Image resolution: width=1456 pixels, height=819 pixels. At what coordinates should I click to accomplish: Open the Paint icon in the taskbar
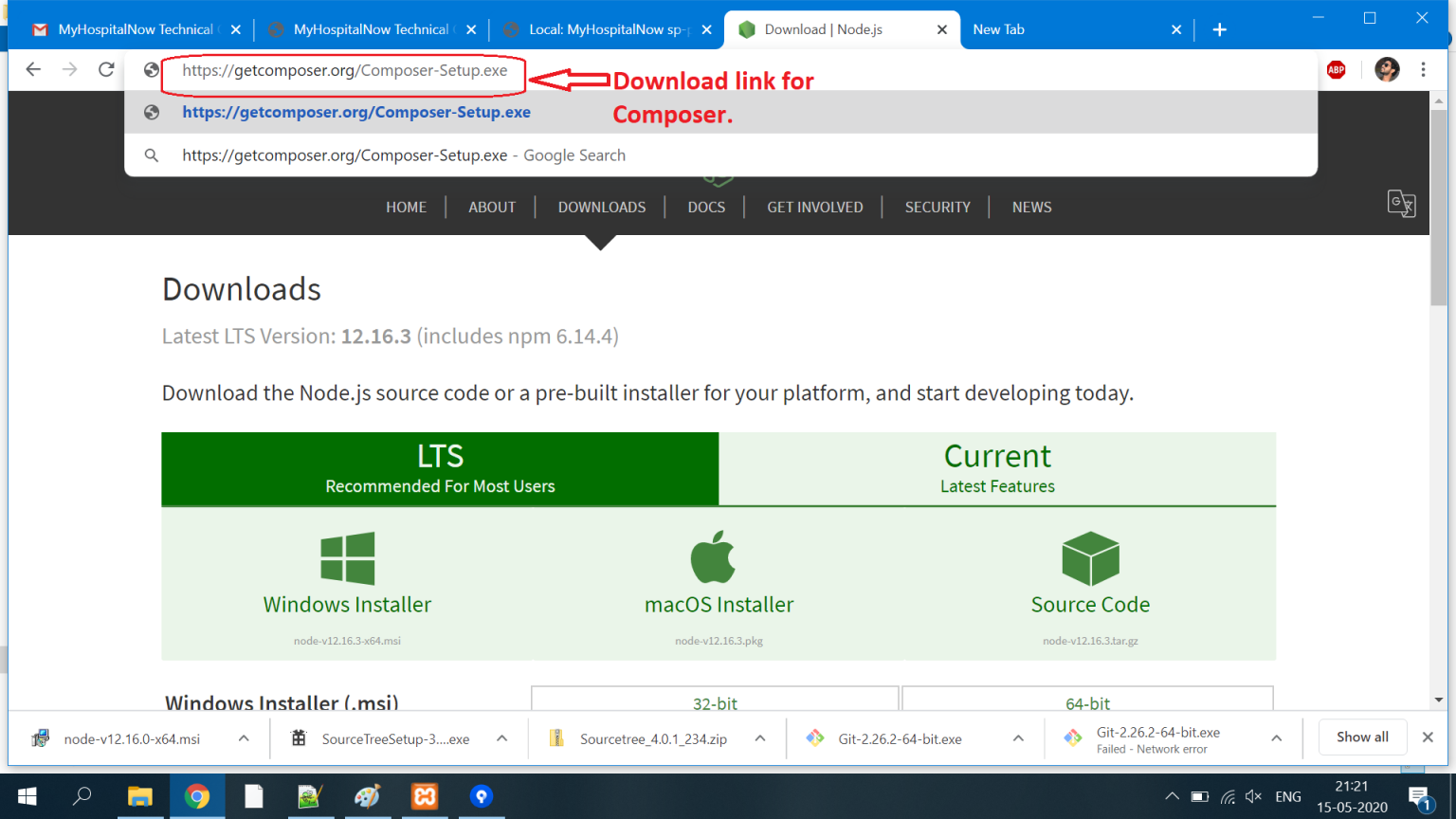click(367, 796)
